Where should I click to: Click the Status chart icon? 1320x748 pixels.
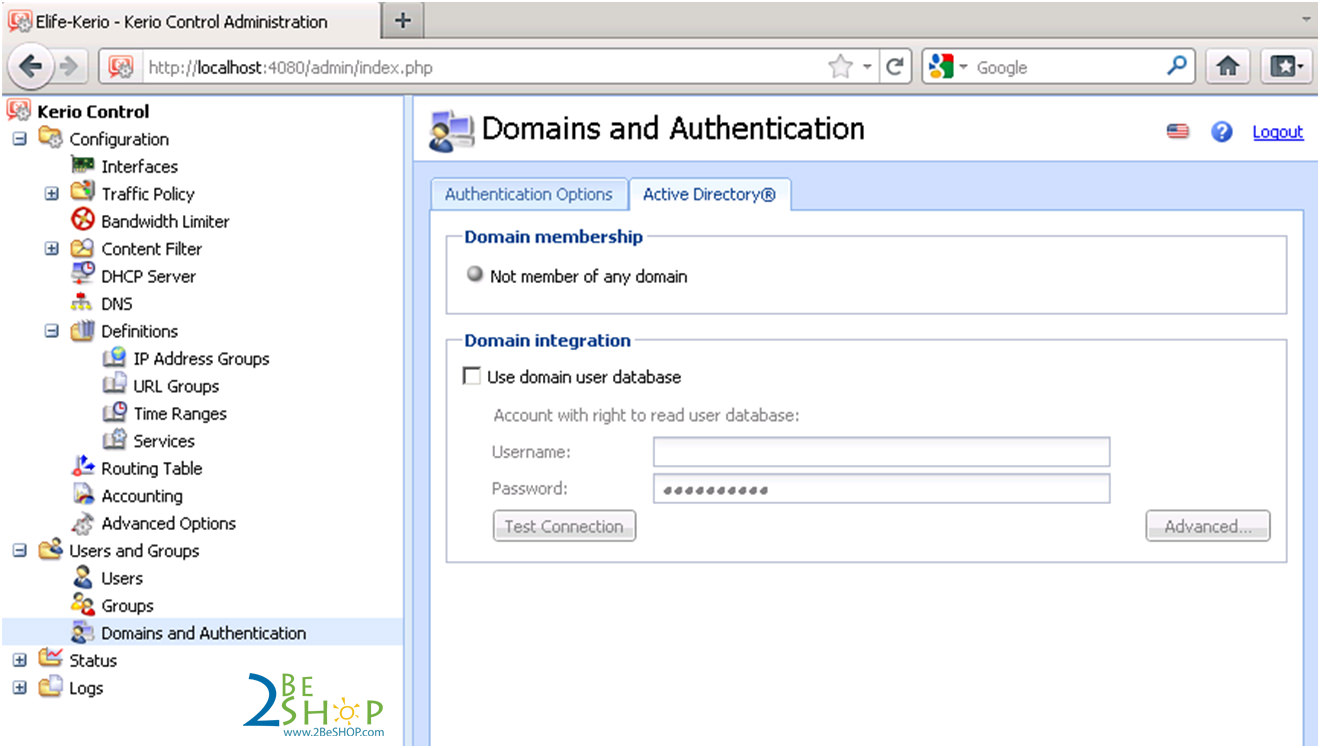click(x=51, y=660)
